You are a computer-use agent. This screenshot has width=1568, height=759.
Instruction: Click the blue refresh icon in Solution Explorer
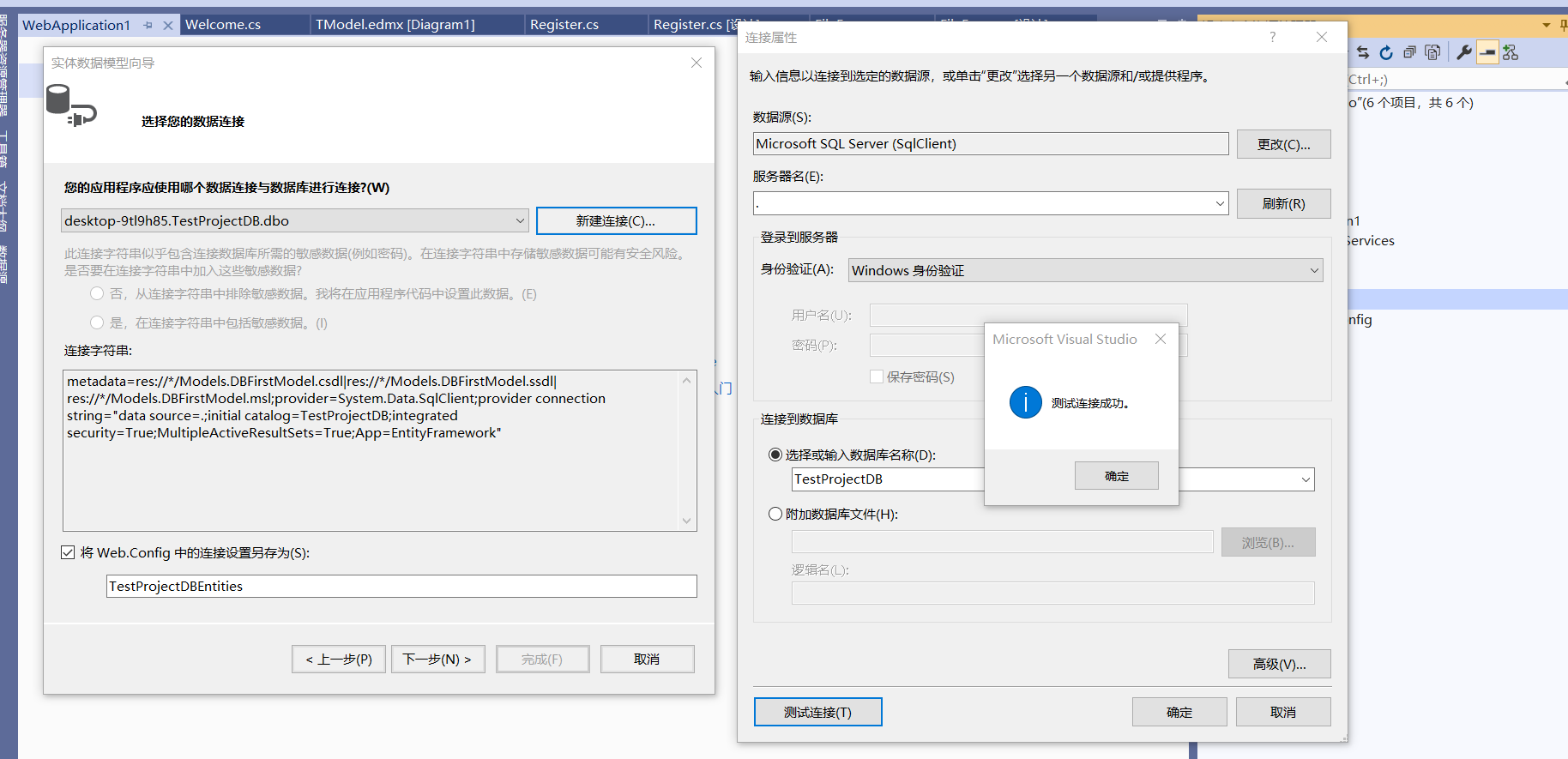pyautogui.click(x=1386, y=52)
